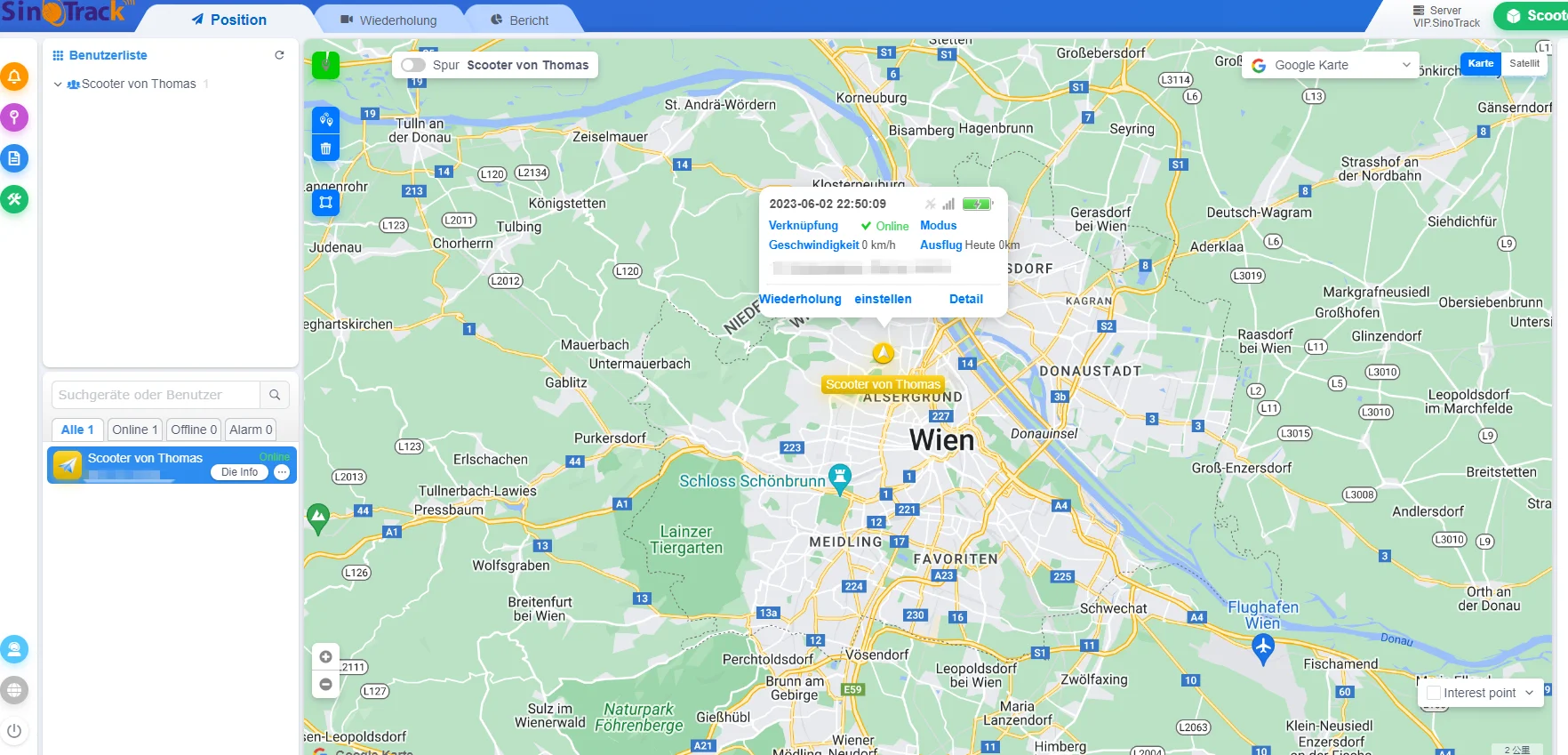Click the trash delete icon on the map
This screenshot has height=755, width=1568.
click(x=325, y=149)
